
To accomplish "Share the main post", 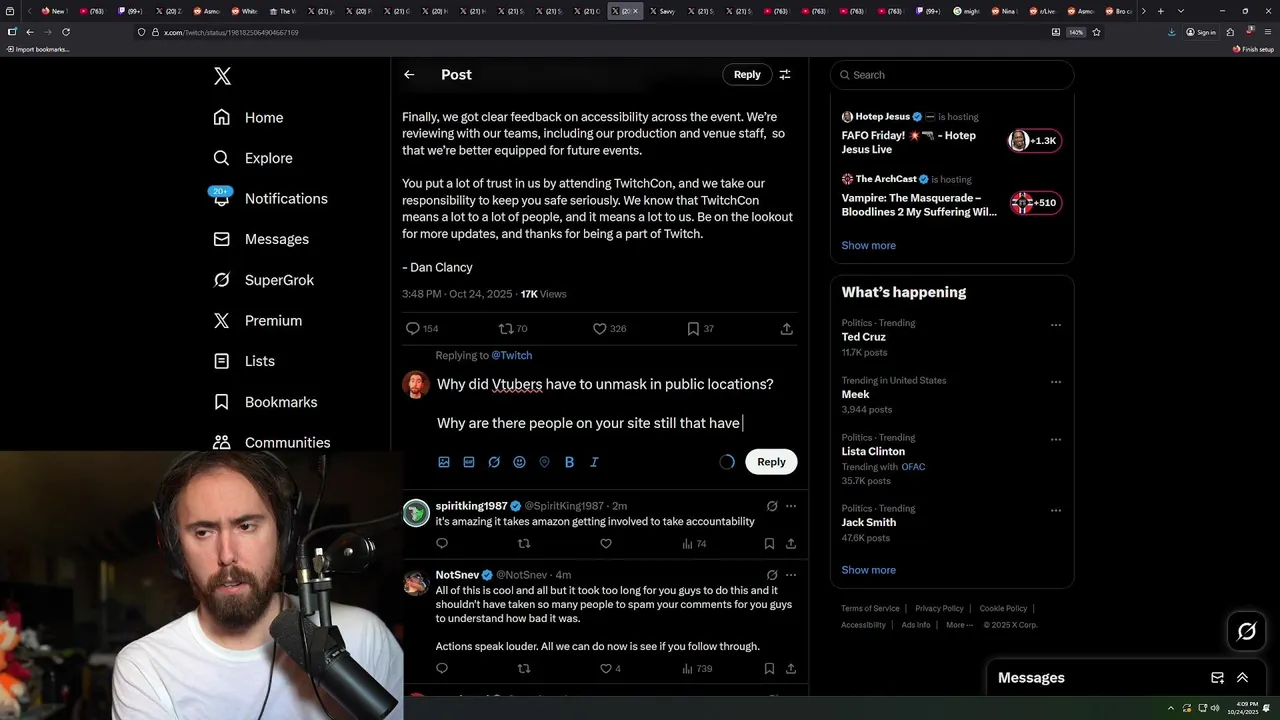I will pyautogui.click(x=787, y=328).
